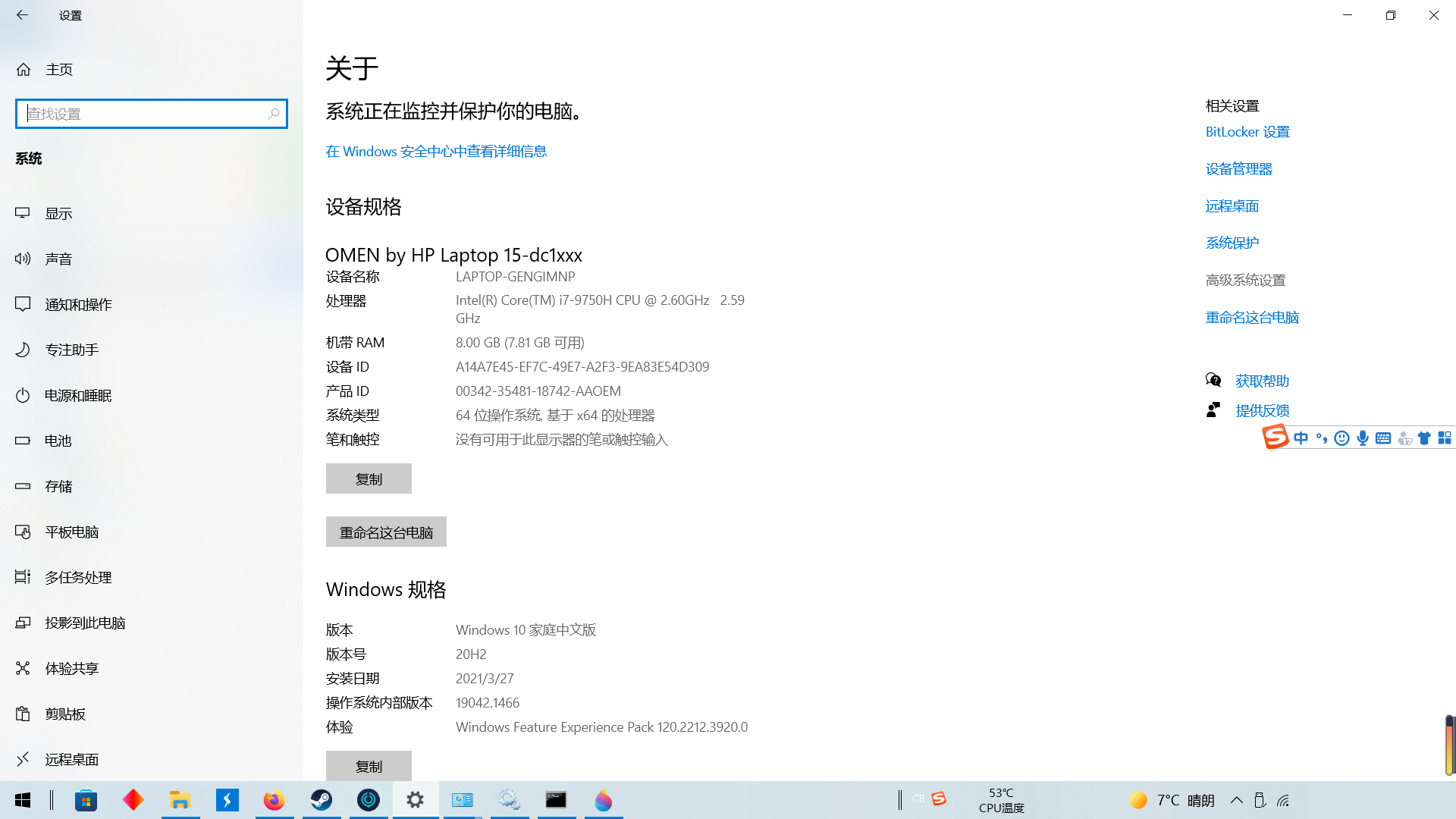
Task: Open dark circular ring app on taskbar
Action: click(369, 800)
